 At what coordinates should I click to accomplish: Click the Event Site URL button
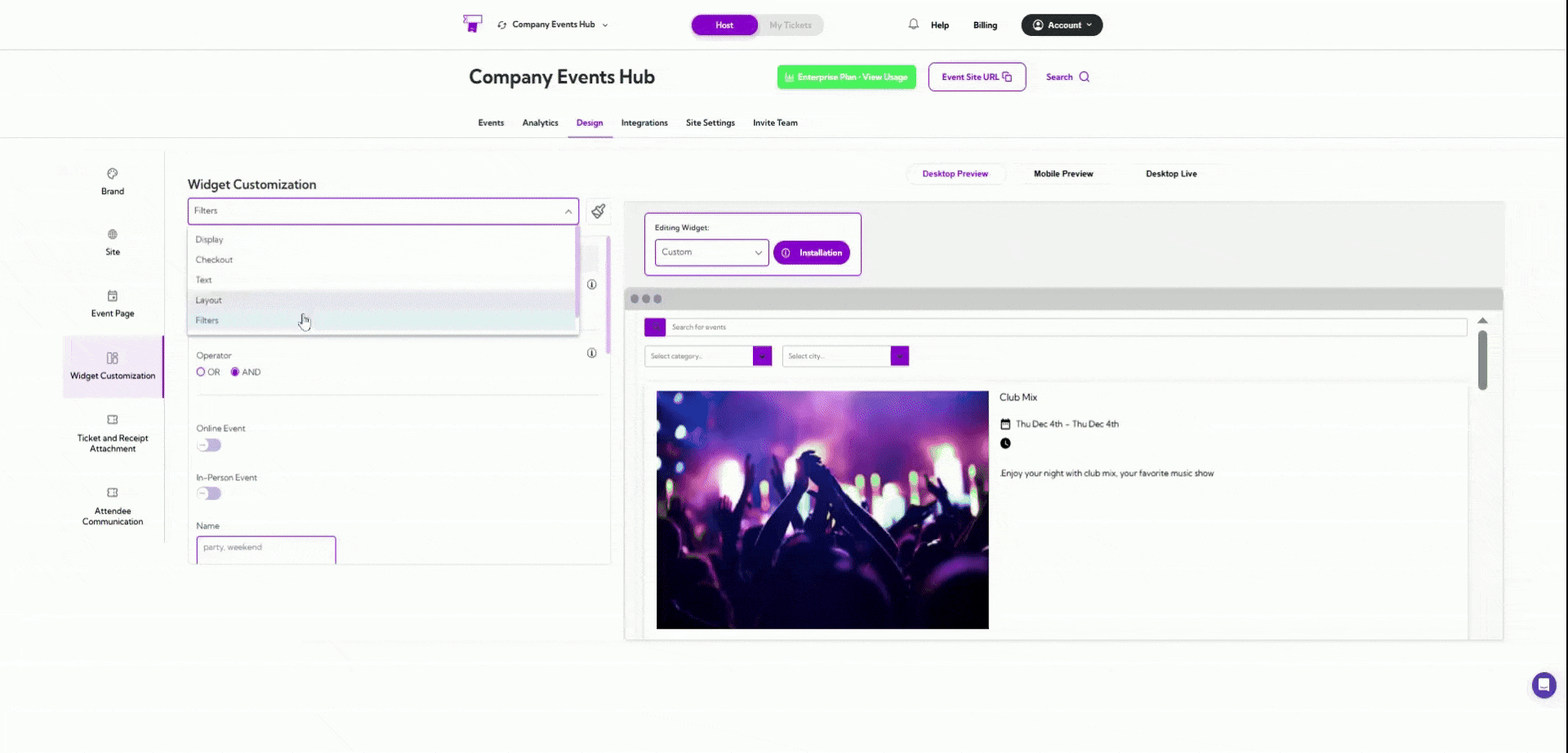[977, 77]
